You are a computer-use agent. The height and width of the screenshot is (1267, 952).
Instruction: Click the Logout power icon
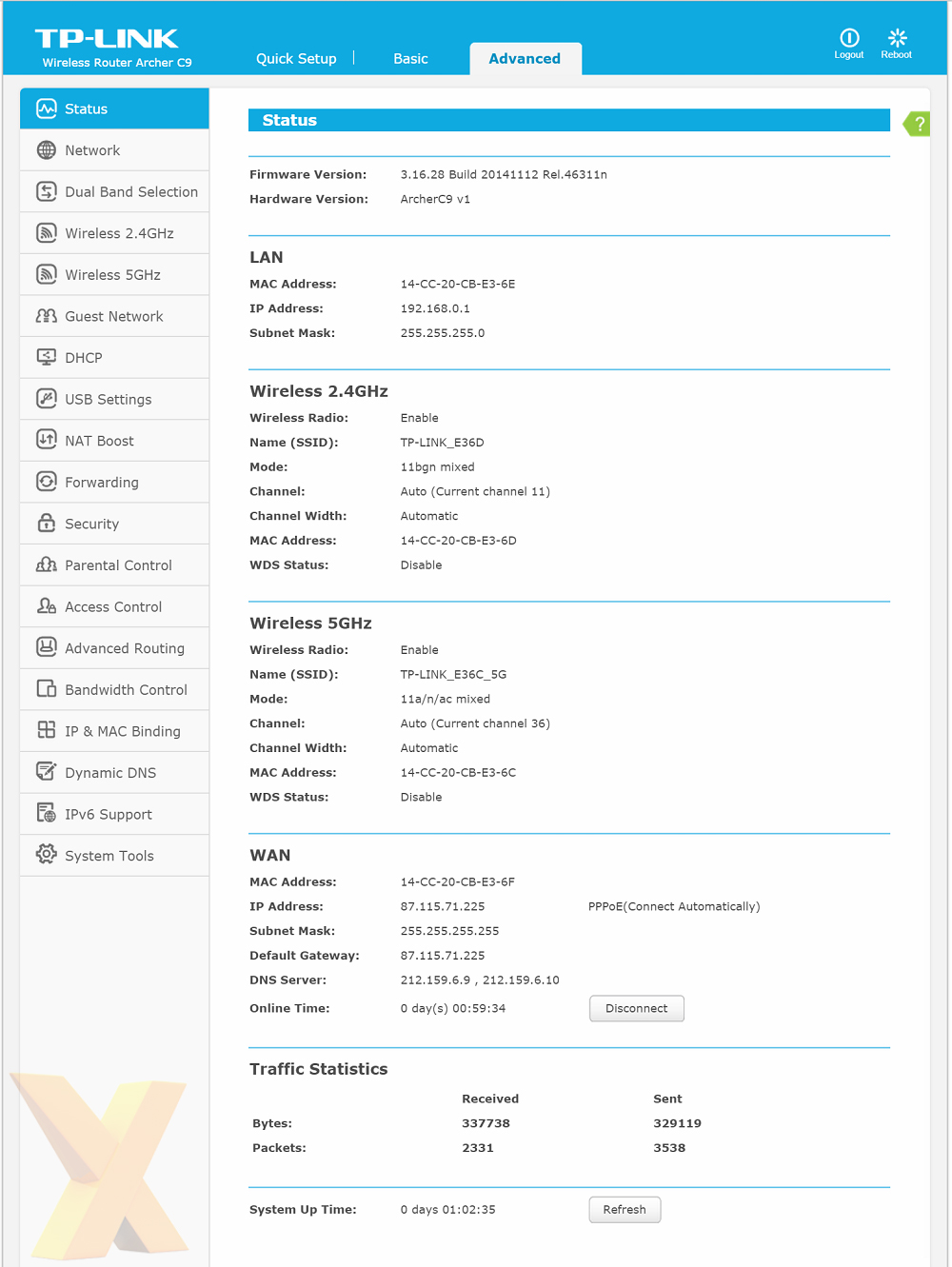[849, 37]
